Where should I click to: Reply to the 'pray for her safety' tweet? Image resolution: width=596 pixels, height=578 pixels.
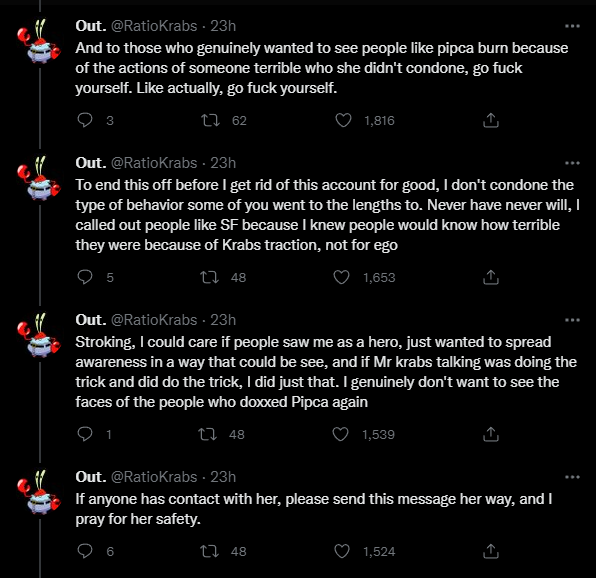(85, 551)
